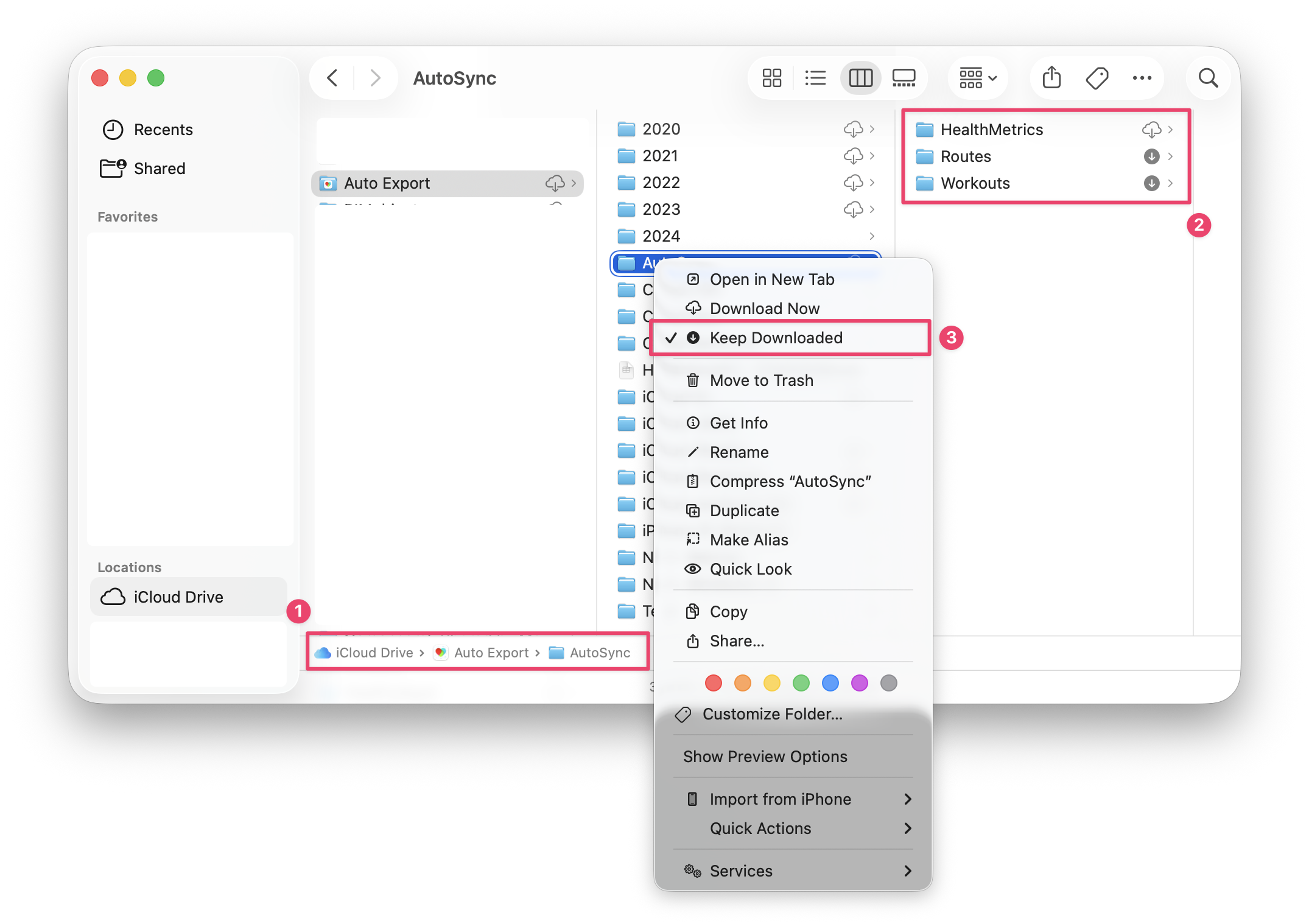This screenshot has width=1309, height=924.
Task: Select Move to Trash from the menu
Action: (x=761, y=380)
